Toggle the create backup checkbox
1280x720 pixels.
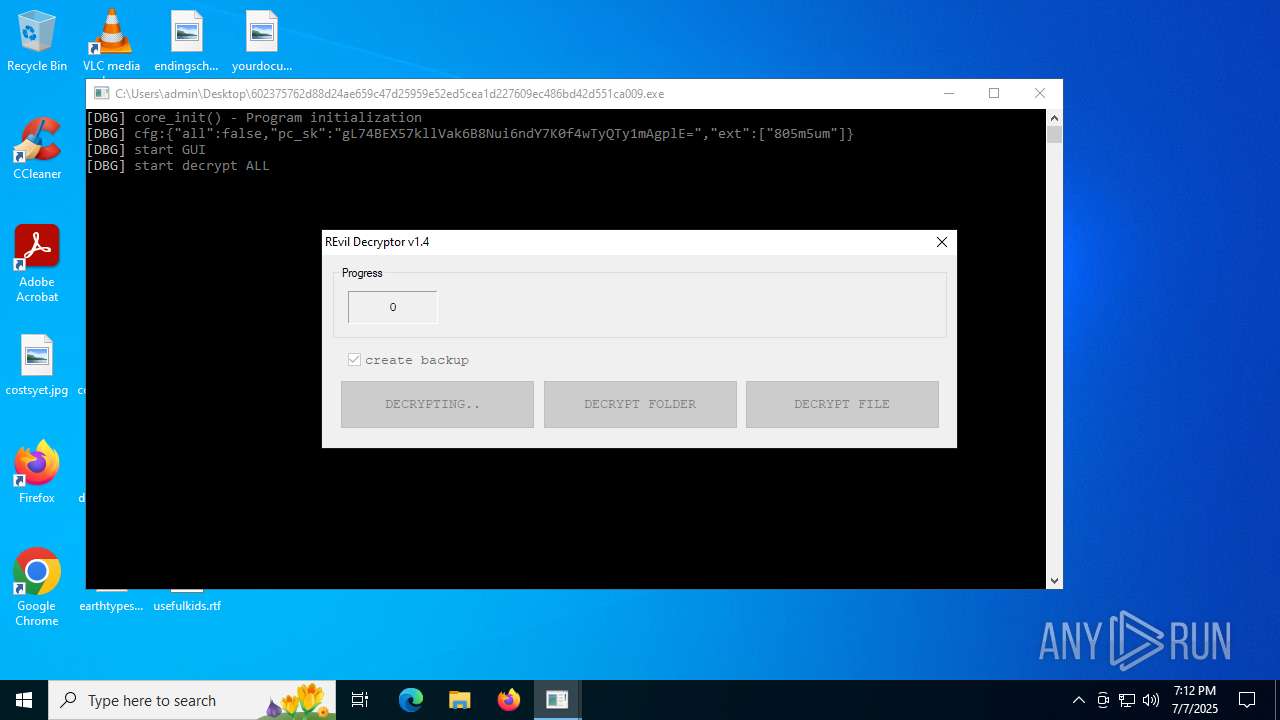point(354,360)
